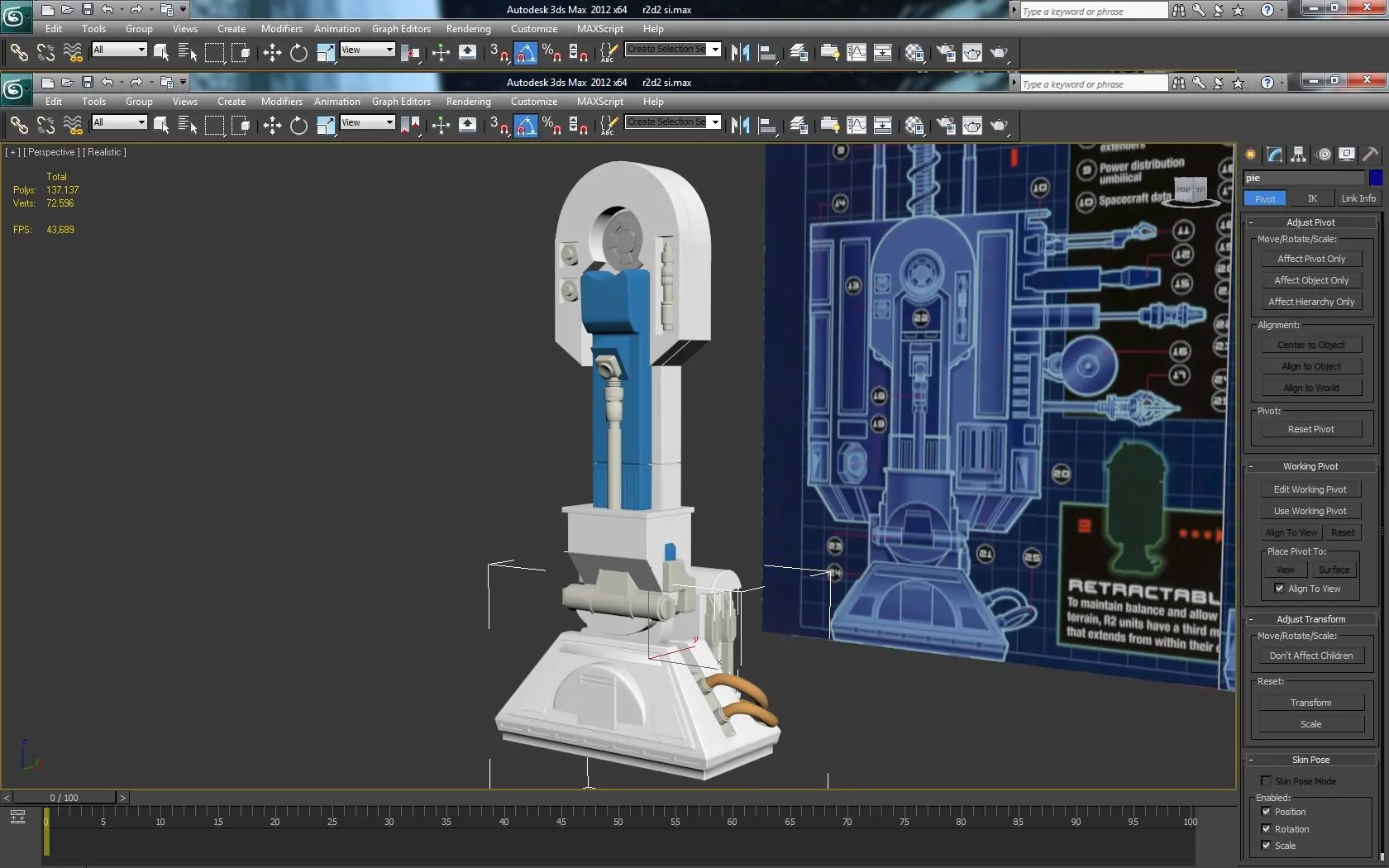Open the 'View' coordinate dropdown in lower toolbar

coord(367,122)
